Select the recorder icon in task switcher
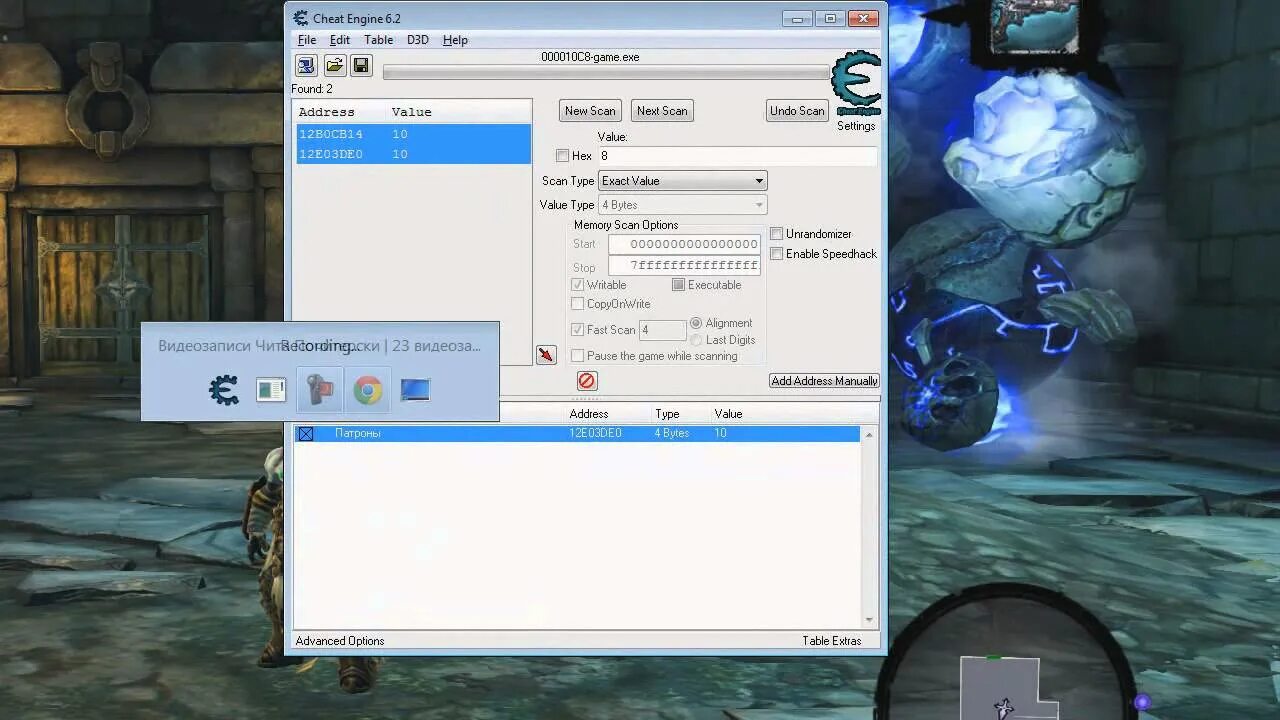The width and height of the screenshot is (1280, 720). [x=320, y=390]
